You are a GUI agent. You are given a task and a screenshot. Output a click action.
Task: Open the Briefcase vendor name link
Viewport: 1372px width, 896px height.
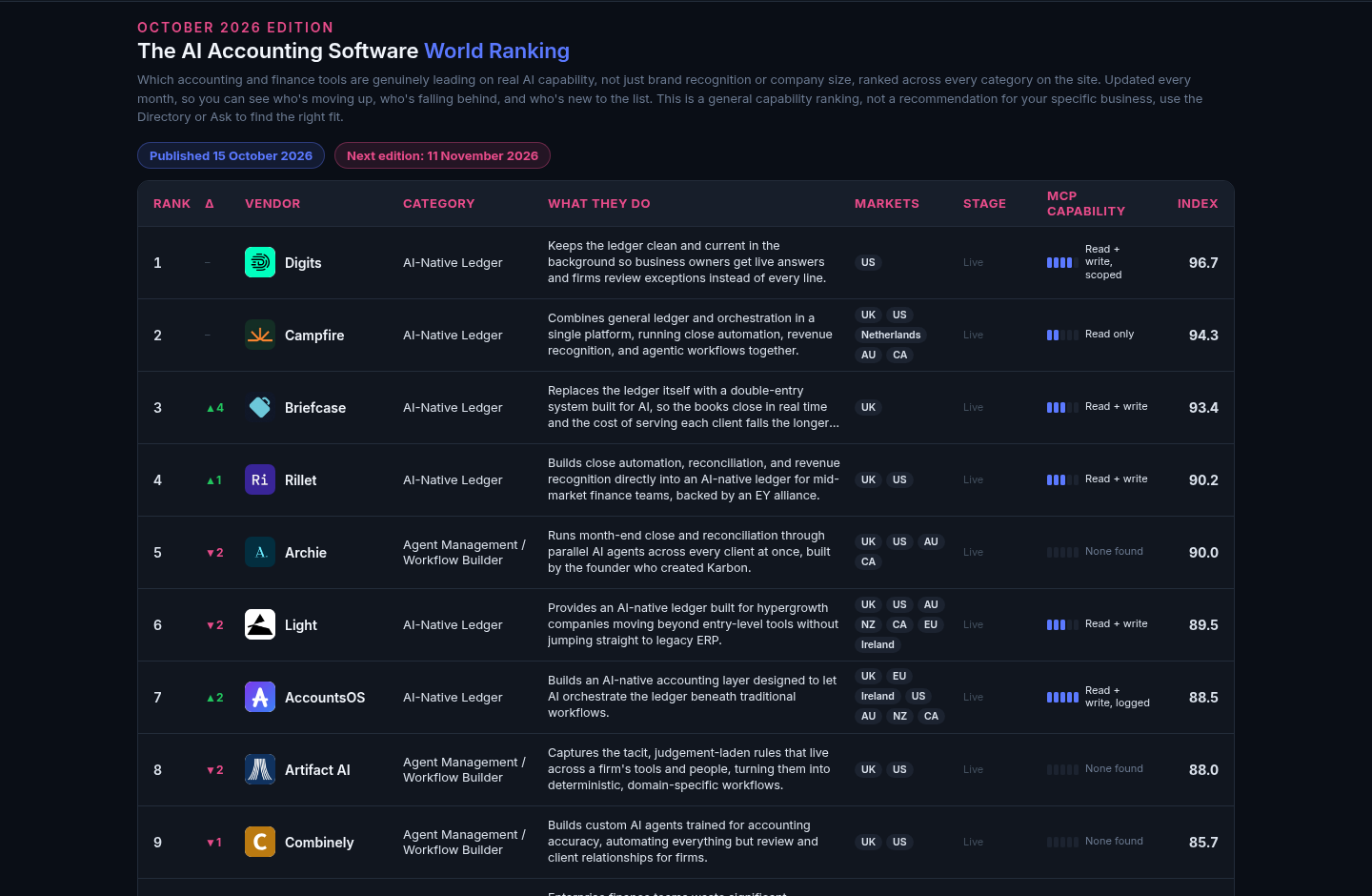[x=315, y=408]
